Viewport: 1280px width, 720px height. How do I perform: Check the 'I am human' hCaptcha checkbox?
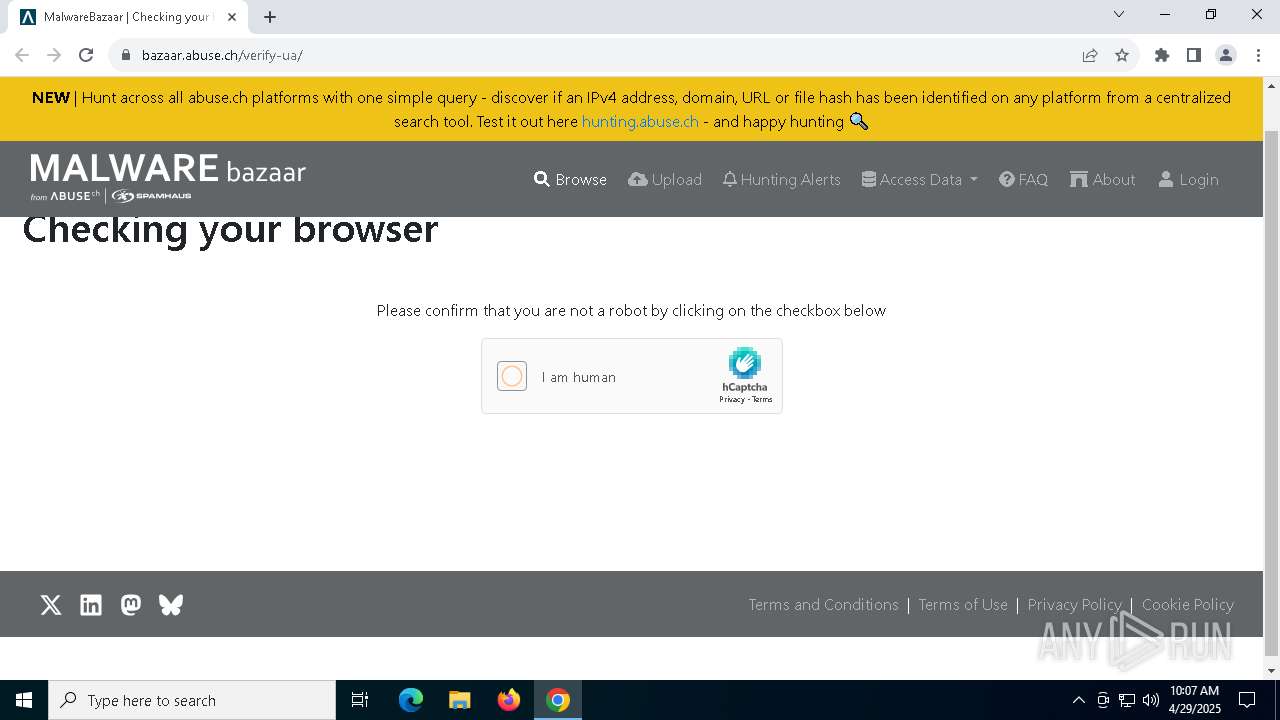tap(512, 376)
